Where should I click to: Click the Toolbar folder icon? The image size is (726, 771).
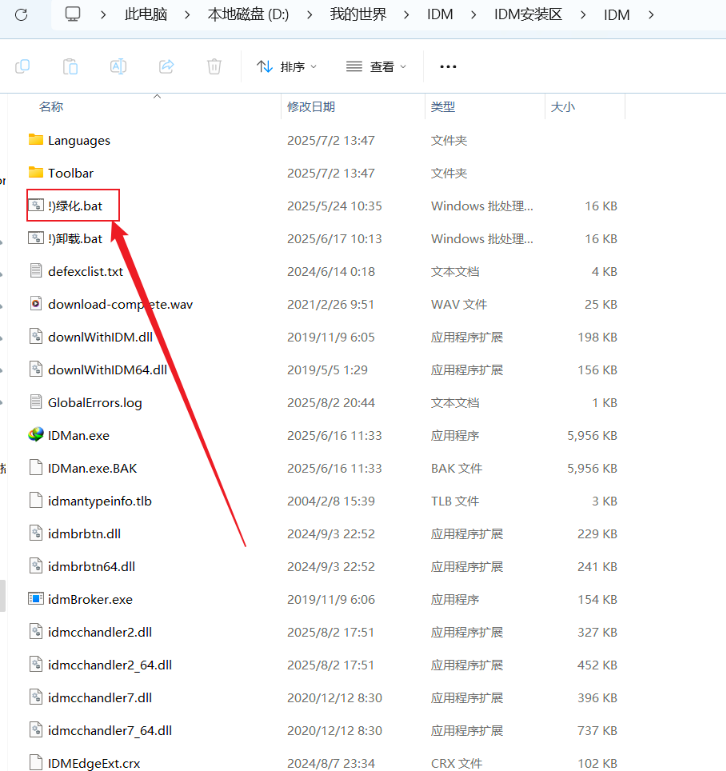point(36,173)
